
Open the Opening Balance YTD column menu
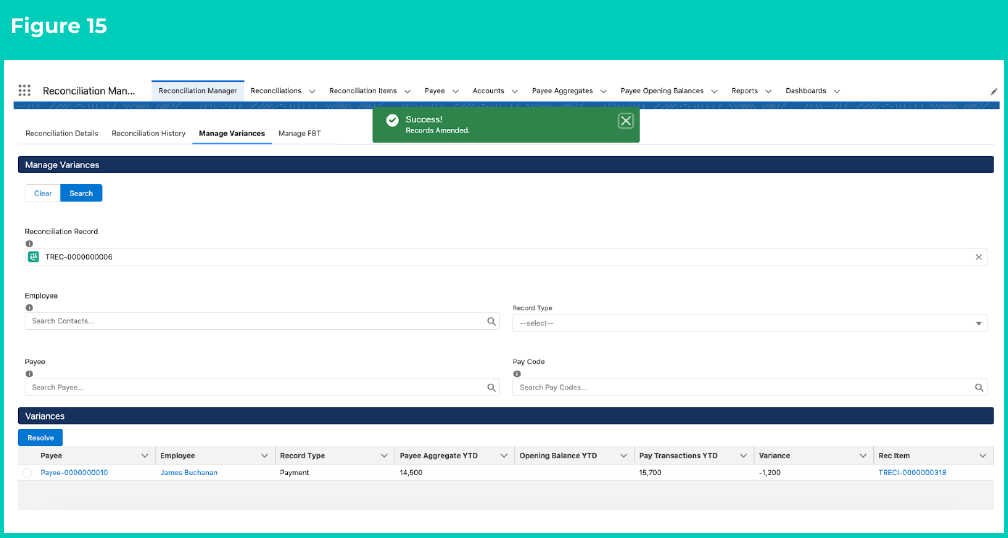point(623,456)
